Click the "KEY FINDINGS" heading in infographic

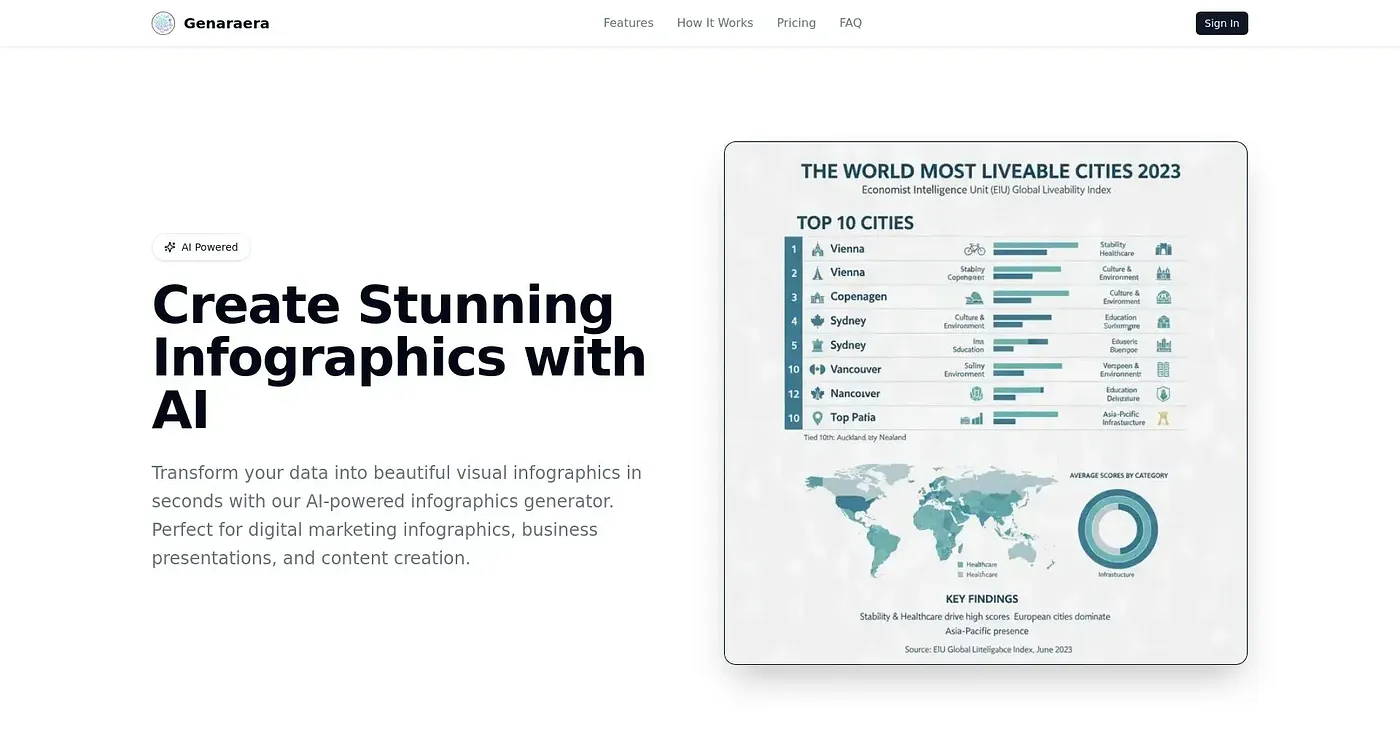pyautogui.click(x=982, y=599)
